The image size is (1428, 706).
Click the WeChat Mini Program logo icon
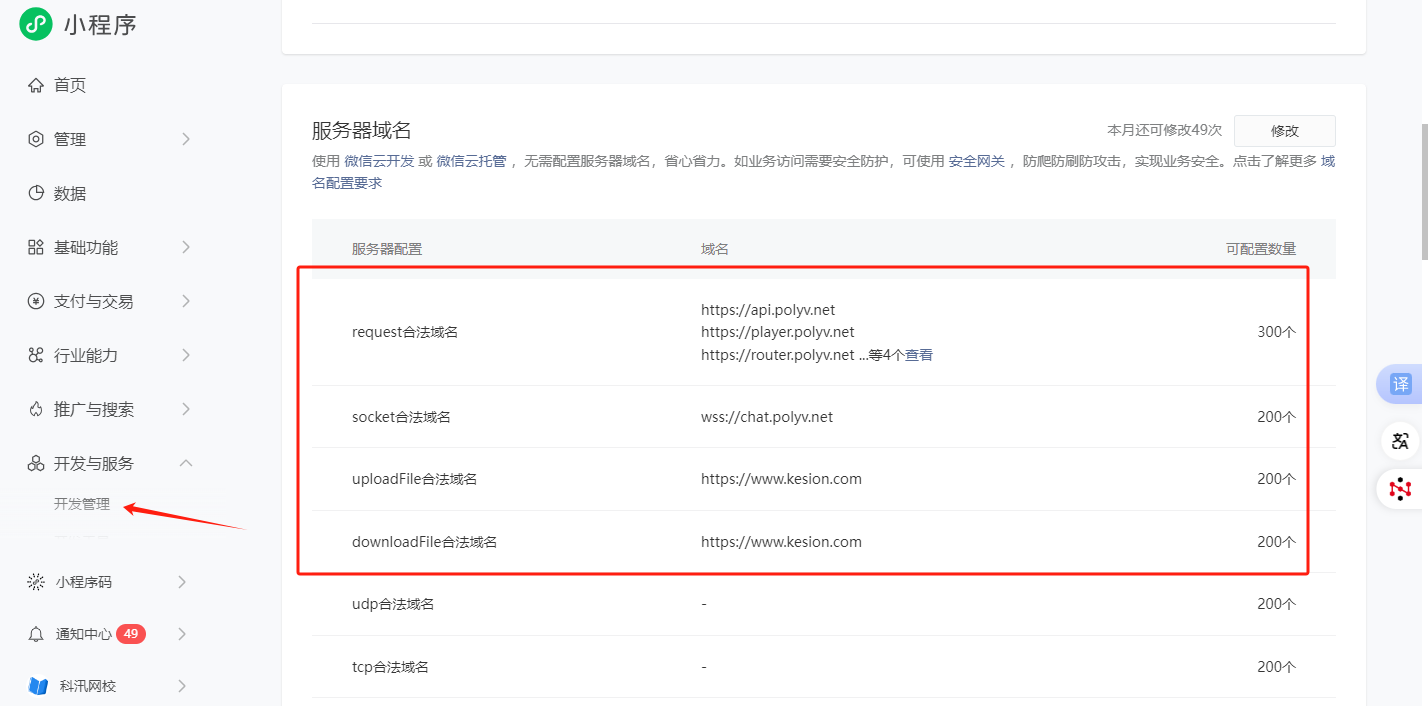[x=35, y=24]
